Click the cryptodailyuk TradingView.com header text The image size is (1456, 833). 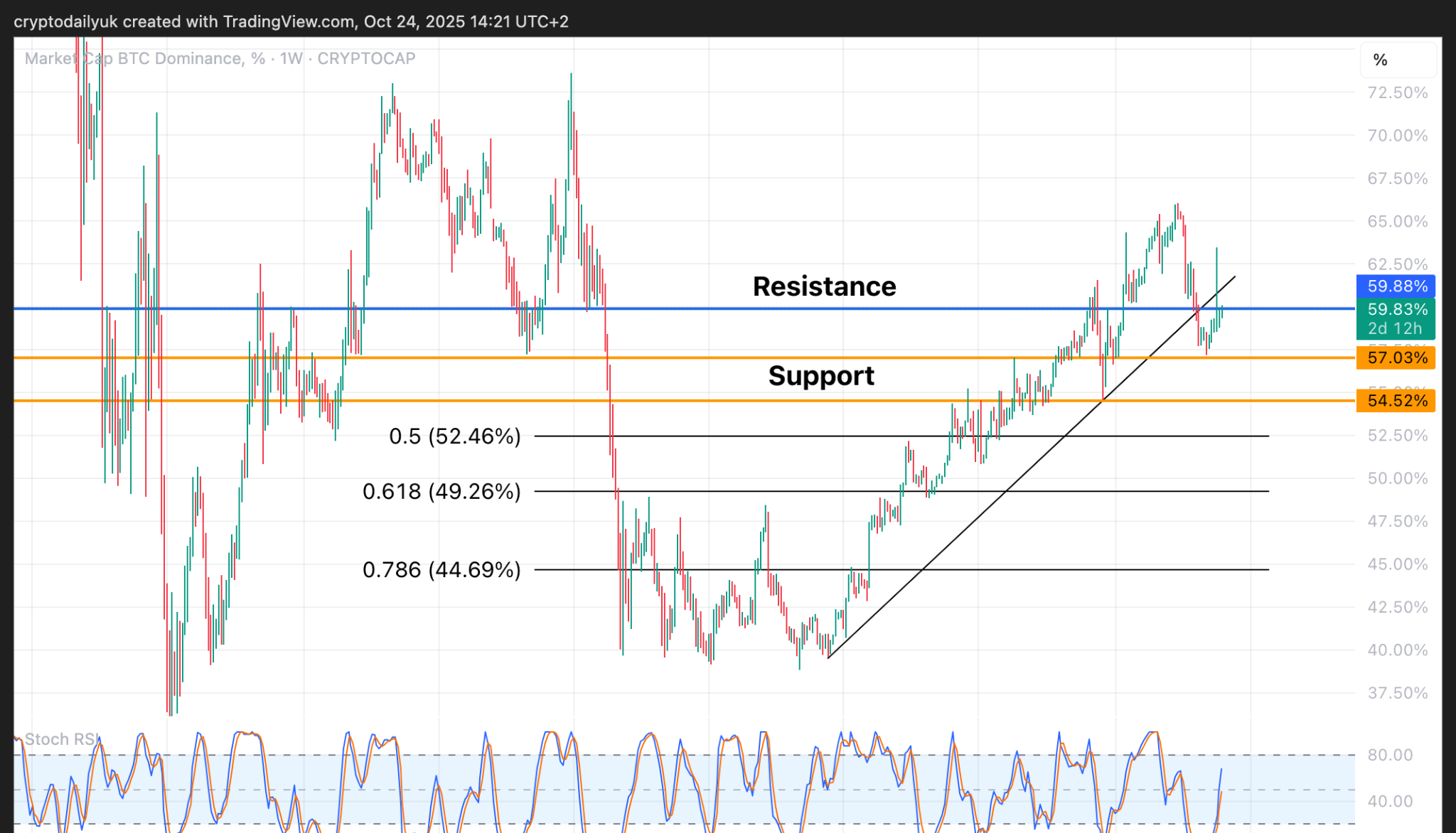291,21
